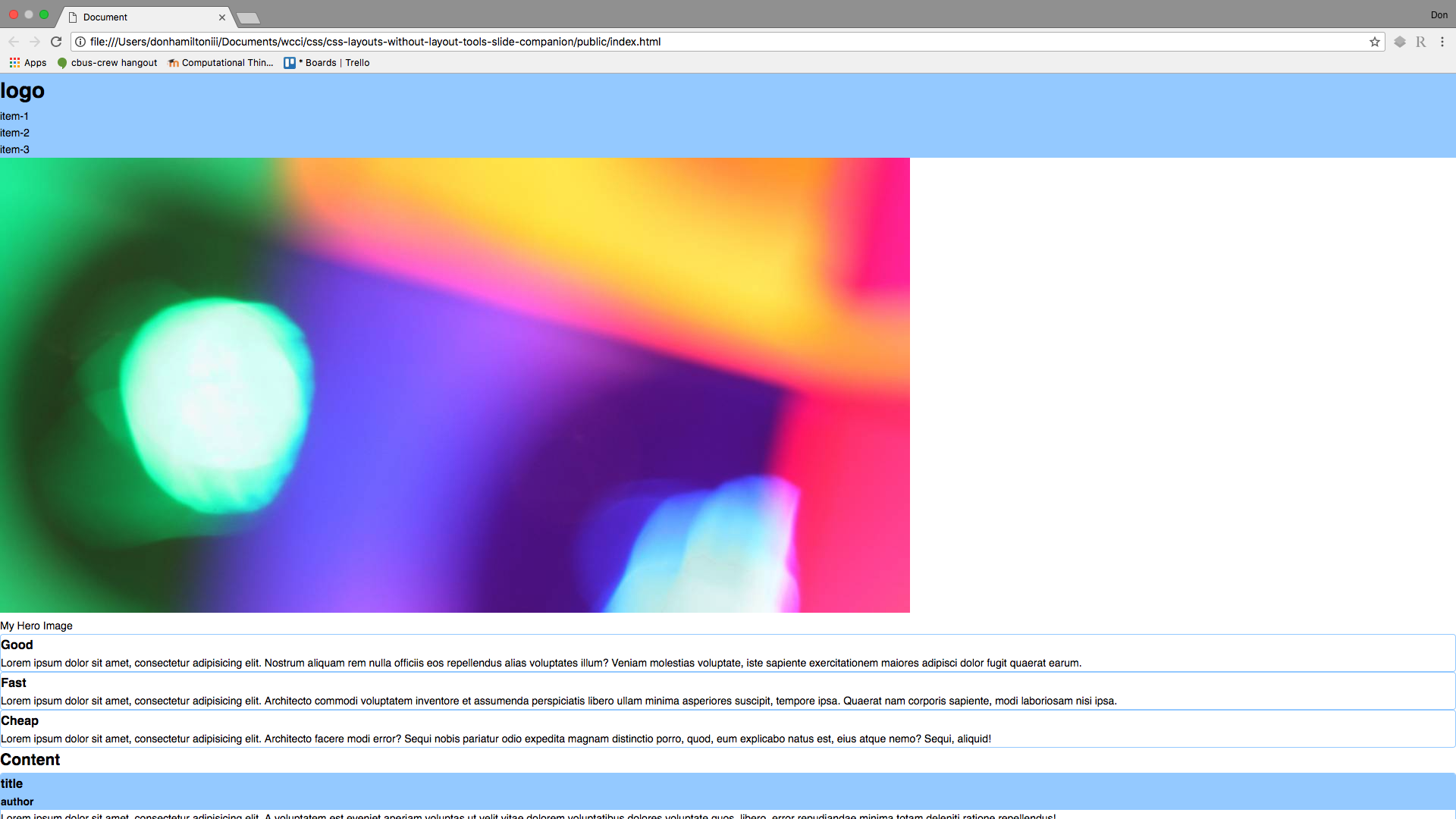The height and width of the screenshot is (819, 1456).
Task: Click the Content section heading
Action: pyautogui.click(x=30, y=760)
